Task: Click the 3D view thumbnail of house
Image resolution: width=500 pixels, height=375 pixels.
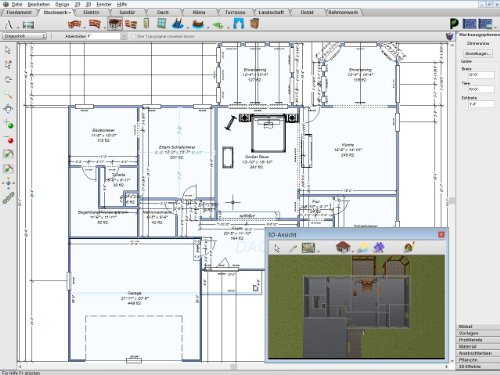Action: pyautogui.click(x=356, y=307)
